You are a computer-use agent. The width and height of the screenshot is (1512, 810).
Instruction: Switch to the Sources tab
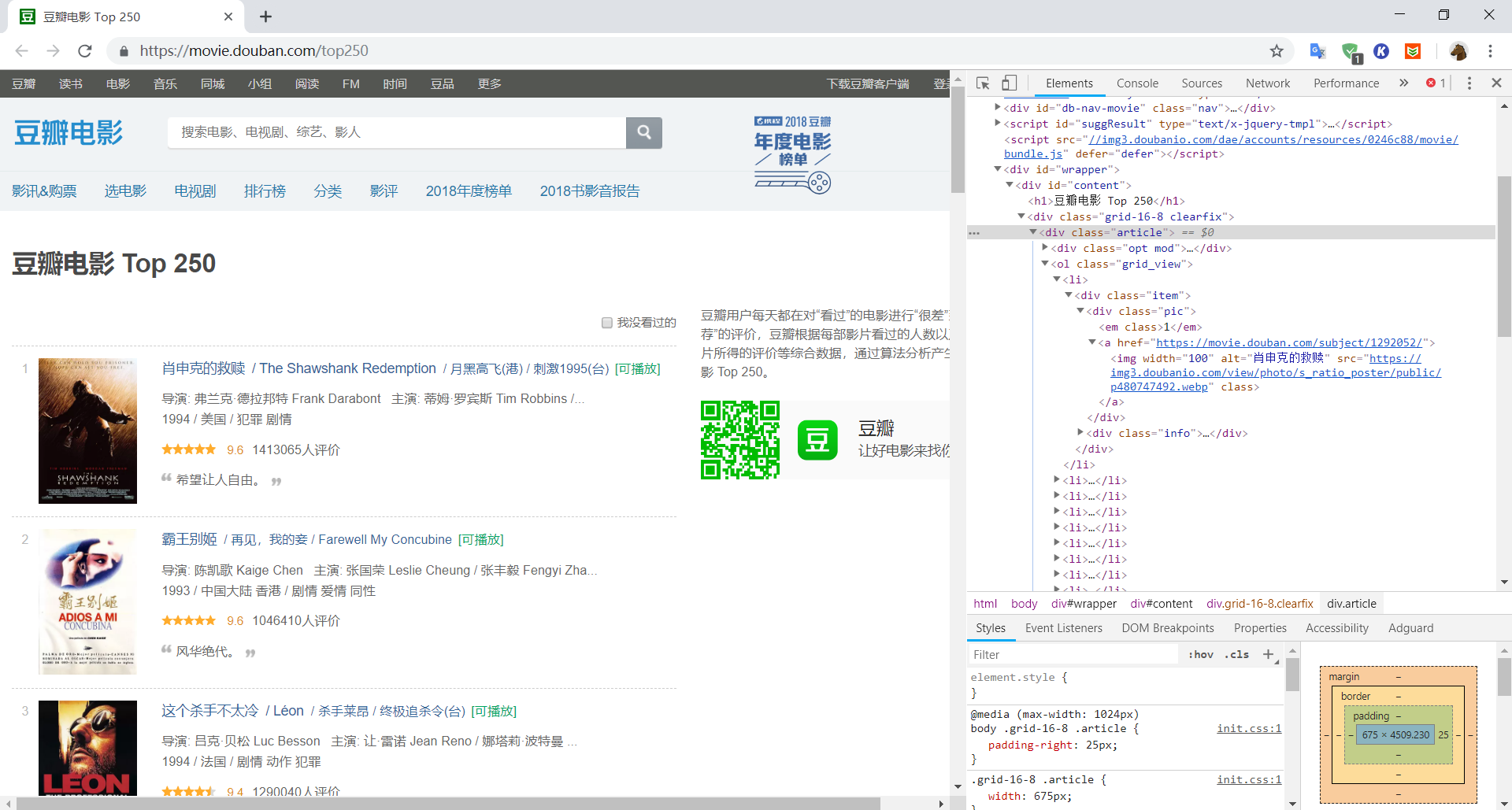click(x=1202, y=83)
